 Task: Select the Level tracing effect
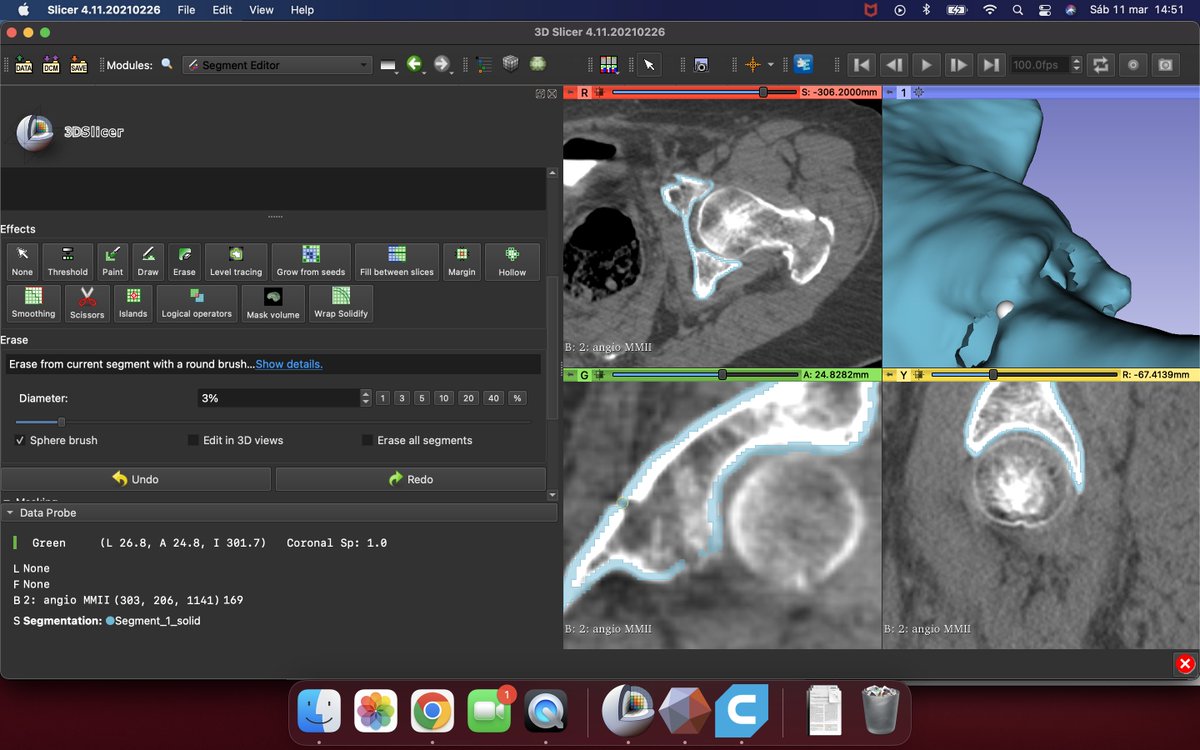tap(236, 261)
